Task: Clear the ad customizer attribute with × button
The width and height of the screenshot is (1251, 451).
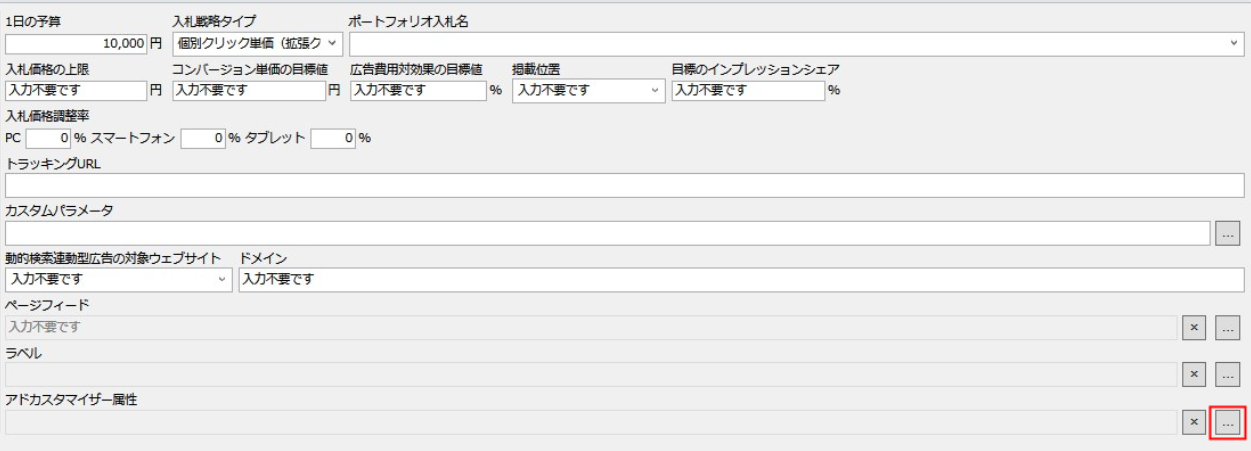Action: pyautogui.click(x=1192, y=422)
